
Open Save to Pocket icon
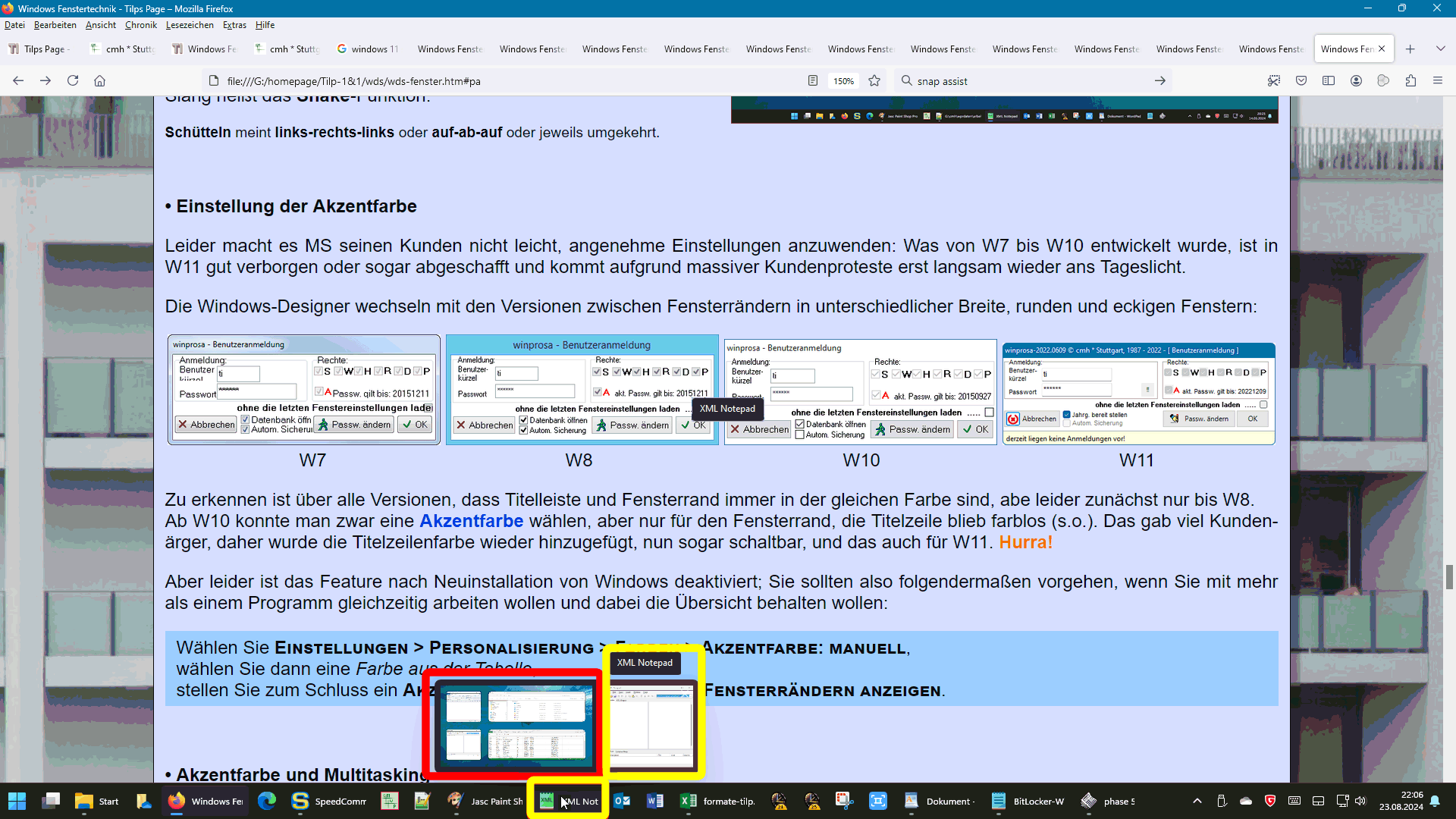tap(1301, 81)
